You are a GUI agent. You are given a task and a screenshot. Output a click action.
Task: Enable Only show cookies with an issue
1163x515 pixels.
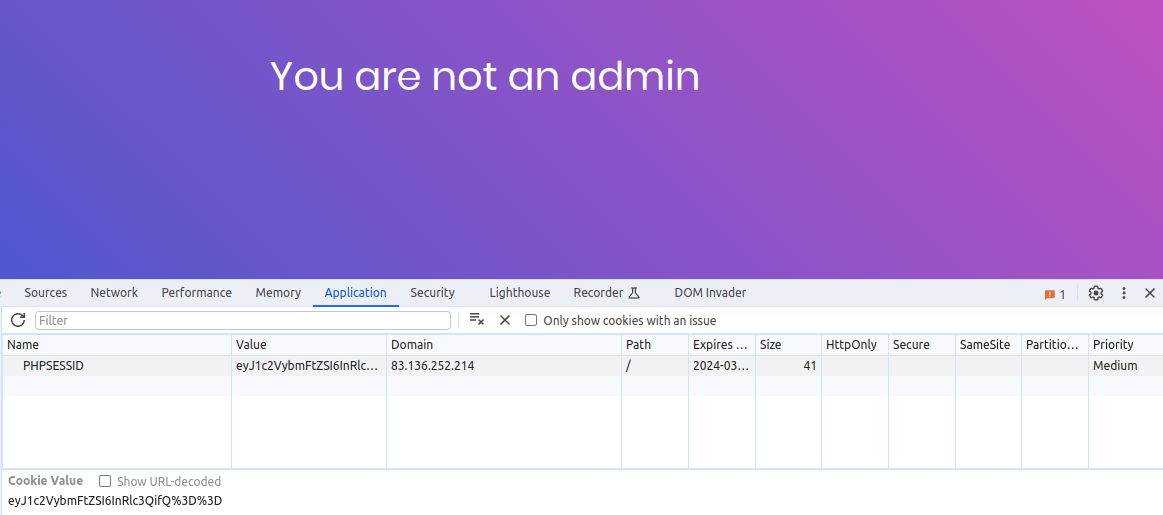click(x=531, y=320)
